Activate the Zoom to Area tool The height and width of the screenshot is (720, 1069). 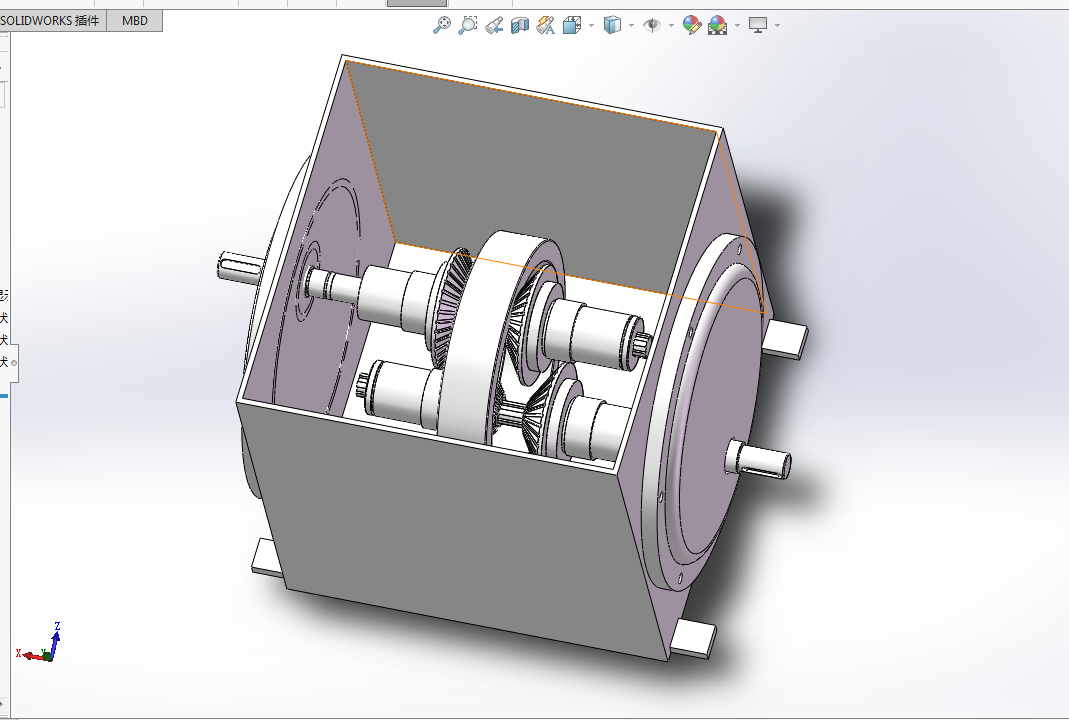coord(468,25)
